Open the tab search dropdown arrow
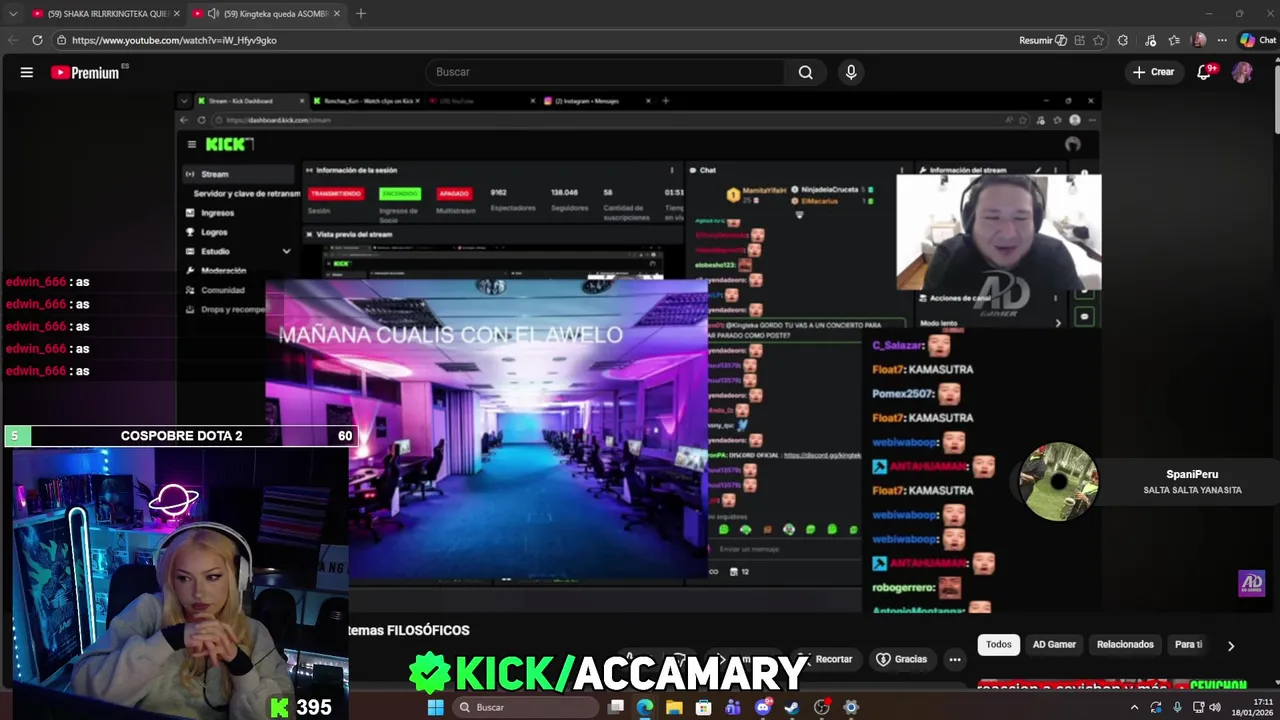The width and height of the screenshot is (1280, 720). click(11, 14)
